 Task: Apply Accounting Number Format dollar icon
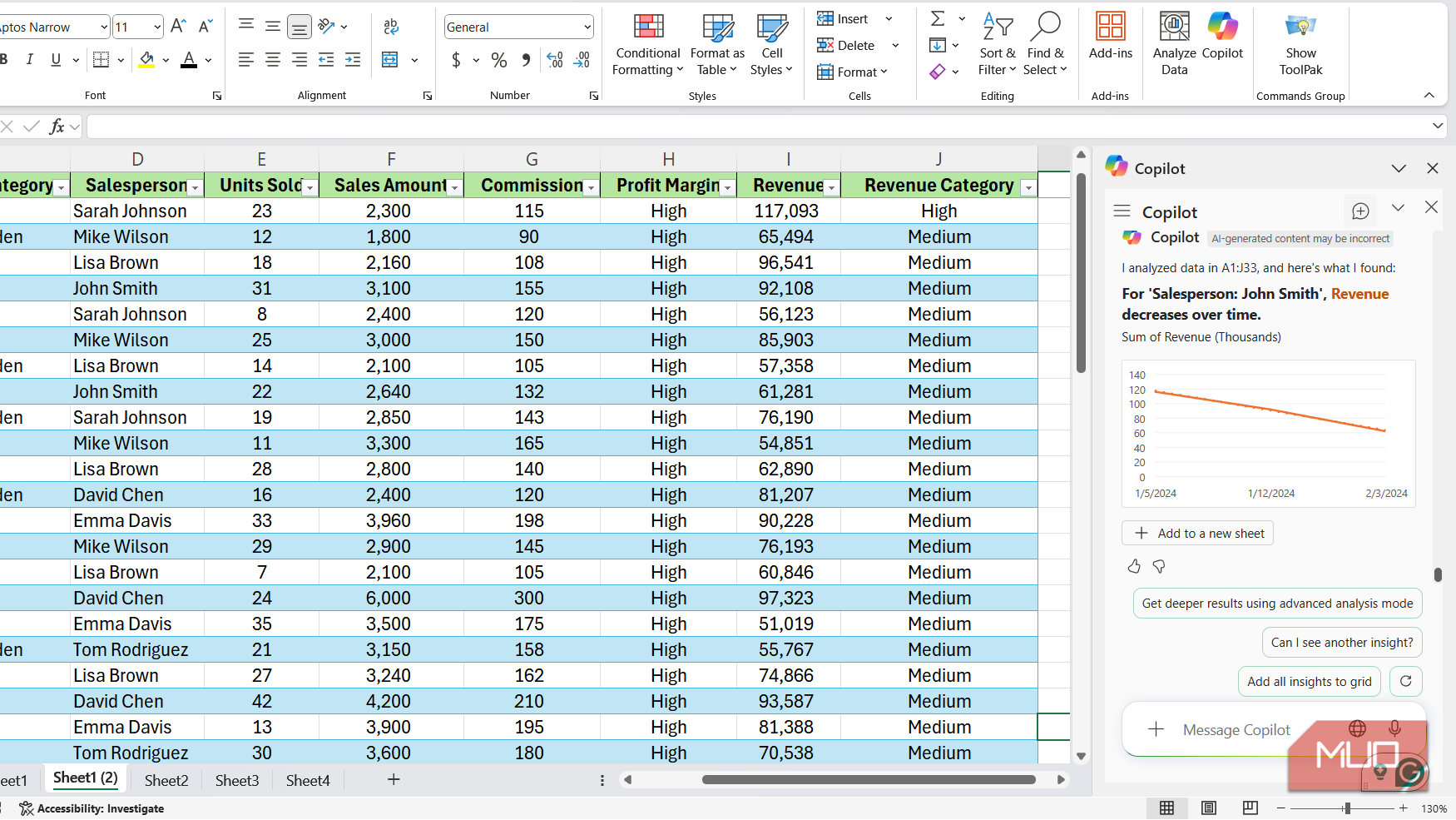[456, 60]
